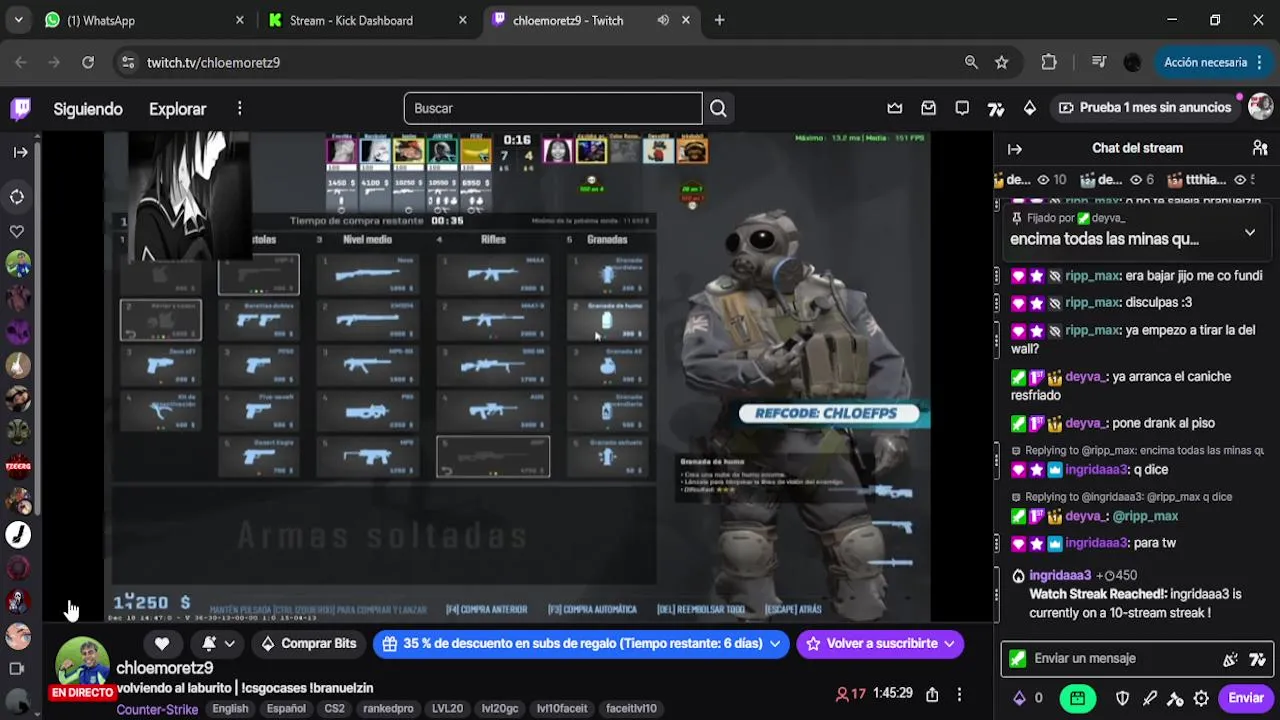1280x720 pixels.
Task: Click Acción necesaria browser button
Action: (x=1213, y=62)
